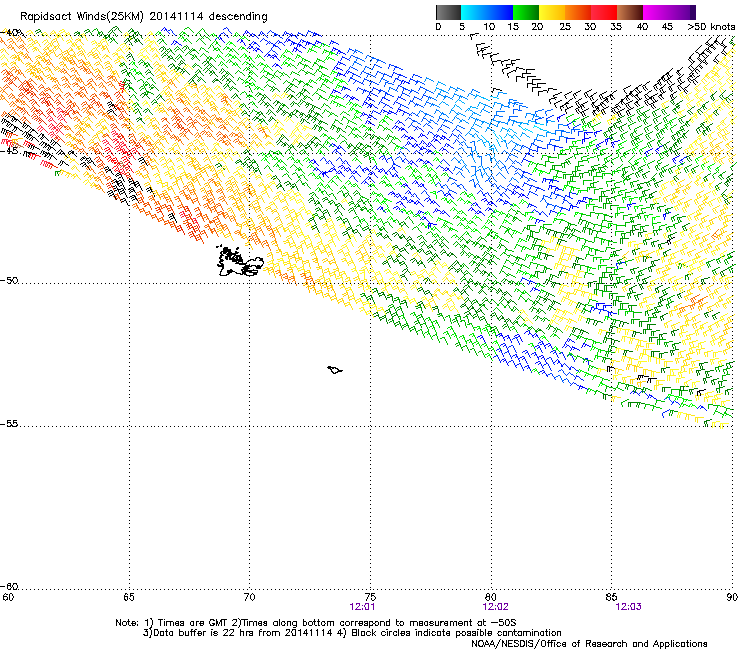Click the green 15-20 knots legend swatch
Viewport: 740px width, 650px height.
click(x=526, y=12)
